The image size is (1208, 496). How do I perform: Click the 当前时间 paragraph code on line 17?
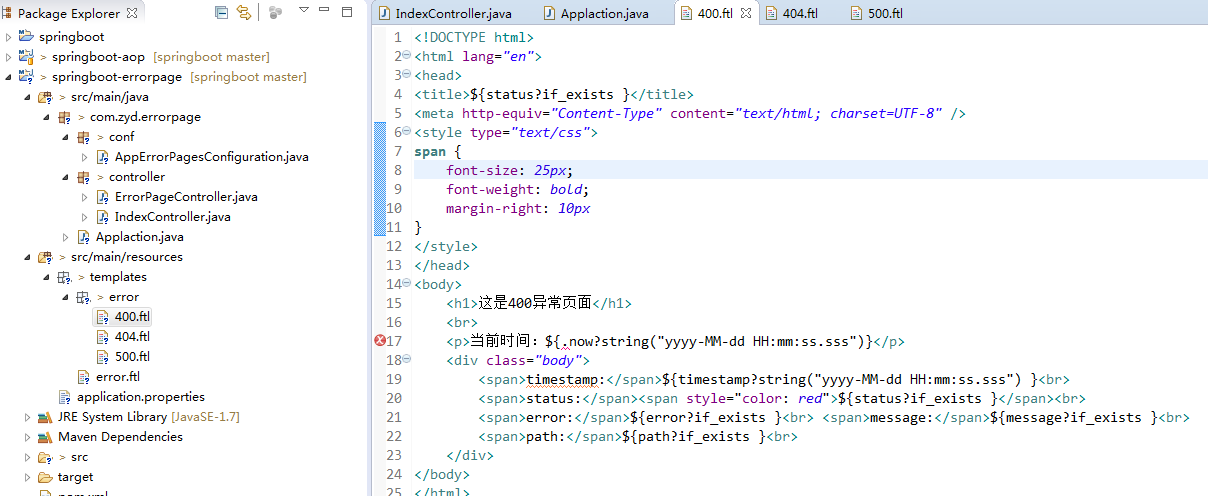(676, 342)
